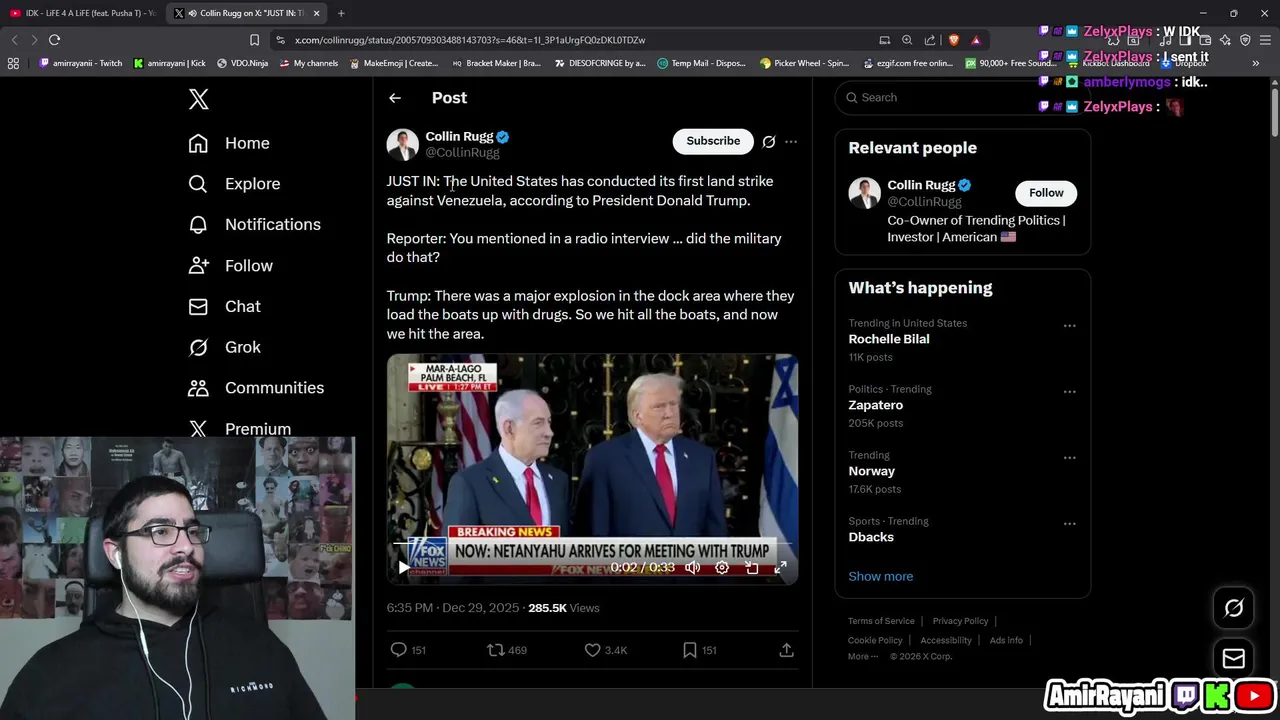Open Brave Shields lion icon
The width and height of the screenshot is (1280, 720).
(x=953, y=40)
